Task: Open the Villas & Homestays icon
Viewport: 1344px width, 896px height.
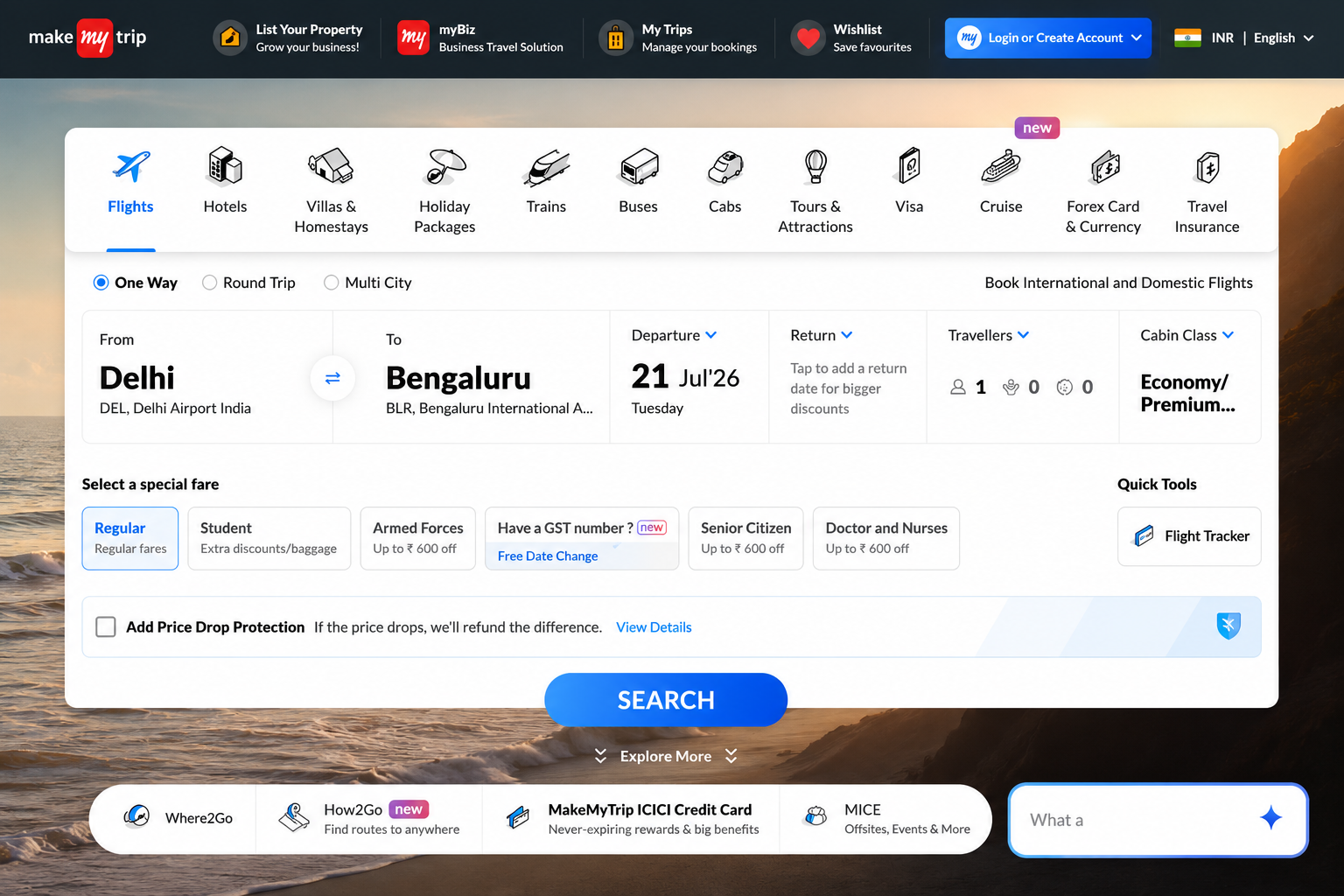Action: coord(331,166)
